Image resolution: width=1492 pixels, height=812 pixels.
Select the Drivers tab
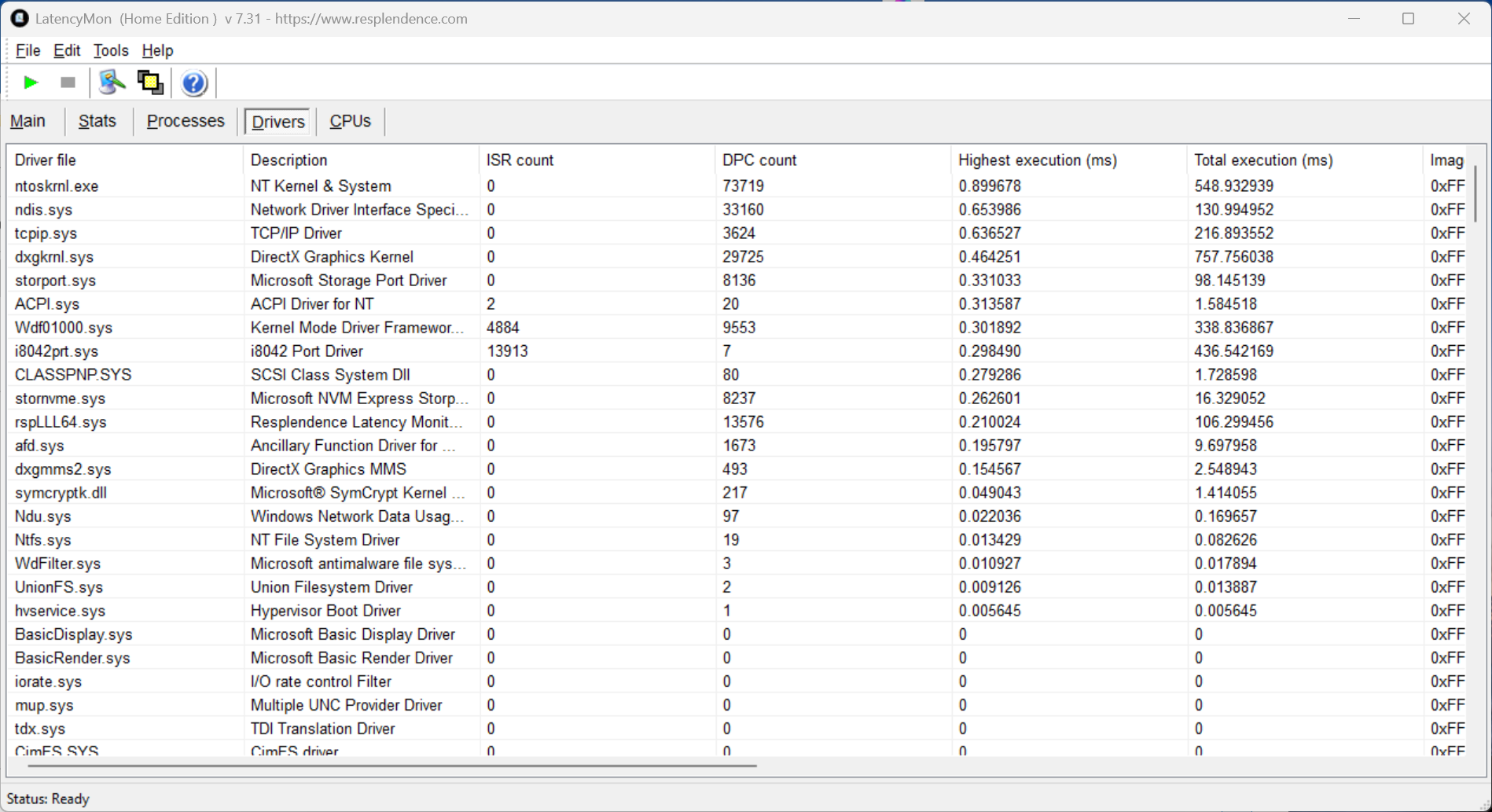278,122
